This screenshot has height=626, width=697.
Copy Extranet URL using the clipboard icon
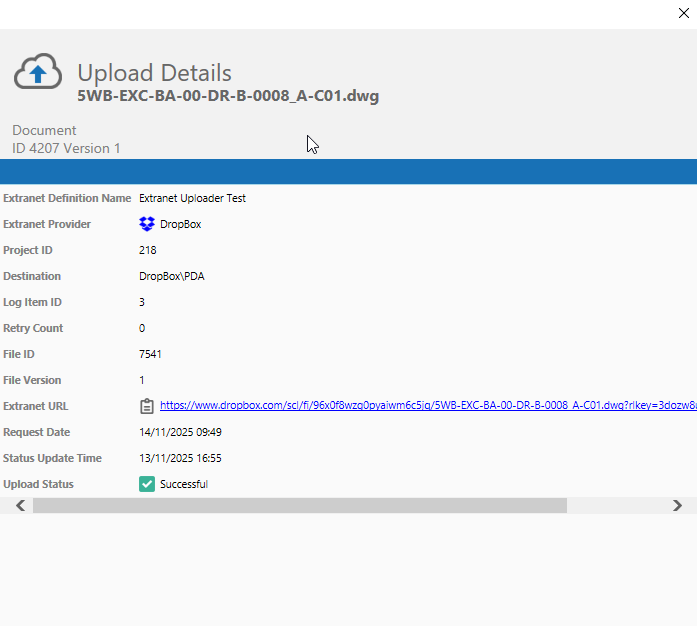coord(147,406)
